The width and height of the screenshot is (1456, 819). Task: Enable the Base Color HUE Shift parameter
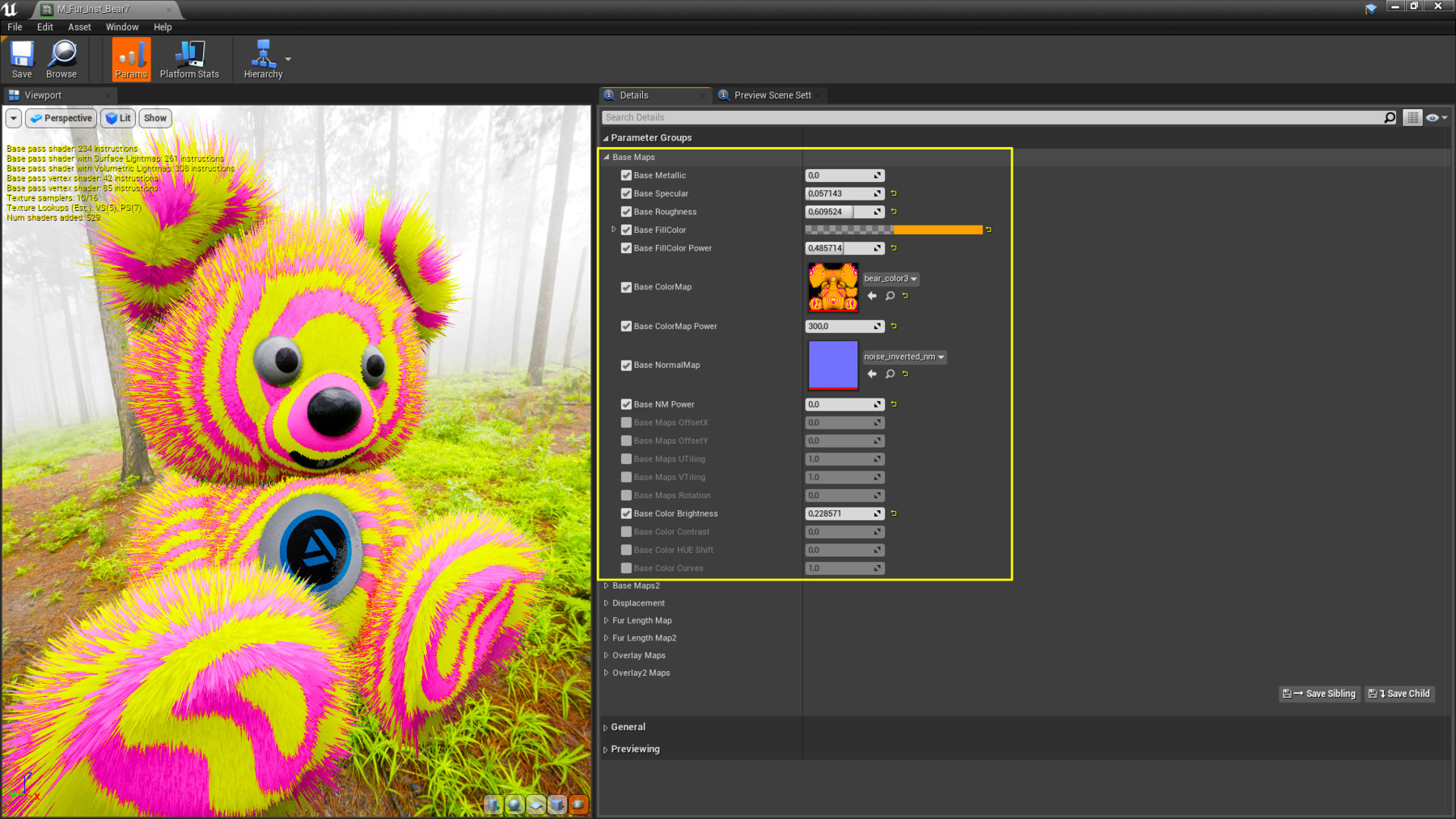point(626,550)
